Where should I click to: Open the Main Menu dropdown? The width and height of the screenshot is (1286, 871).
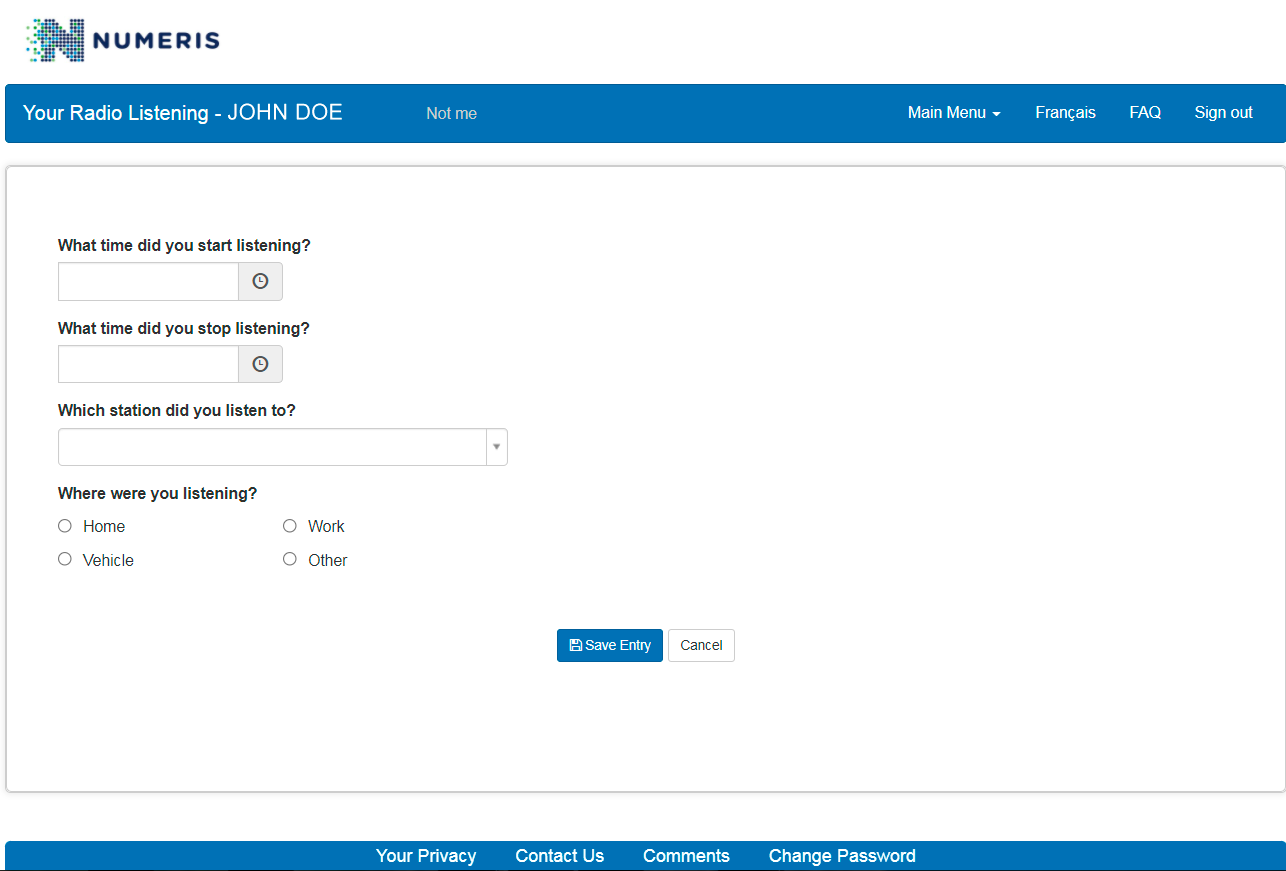click(x=954, y=113)
